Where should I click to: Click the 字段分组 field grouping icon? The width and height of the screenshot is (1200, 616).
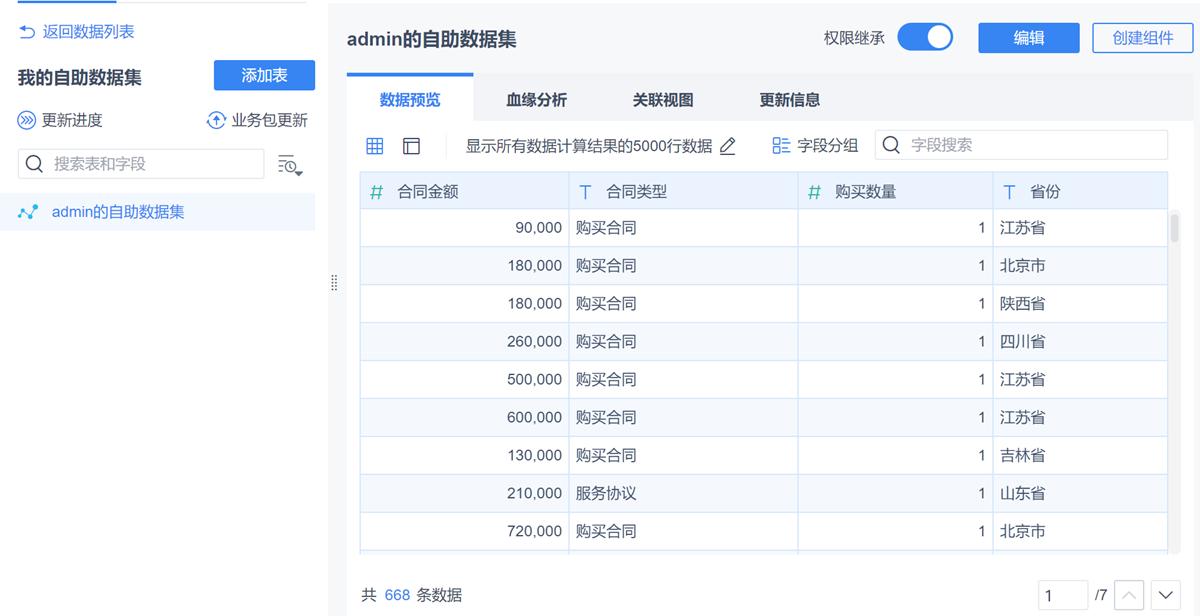[781, 146]
